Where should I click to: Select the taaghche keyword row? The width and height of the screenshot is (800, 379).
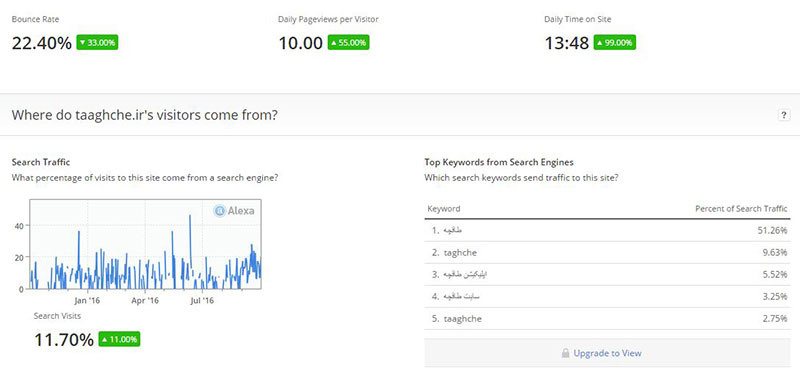tap(607, 319)
